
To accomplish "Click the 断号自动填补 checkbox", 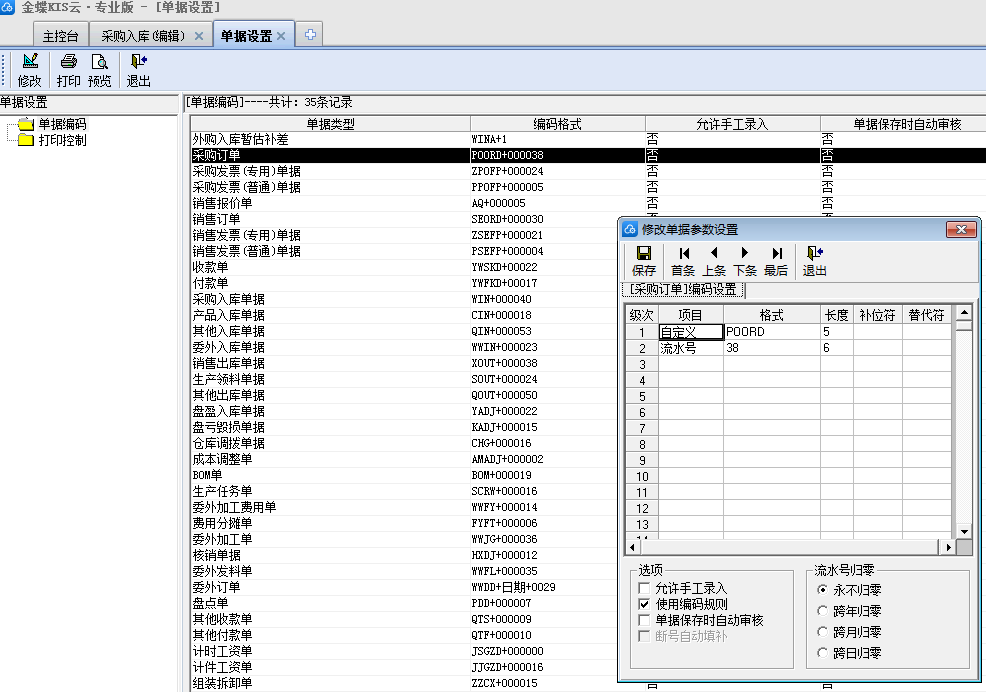I will (644, 636).
